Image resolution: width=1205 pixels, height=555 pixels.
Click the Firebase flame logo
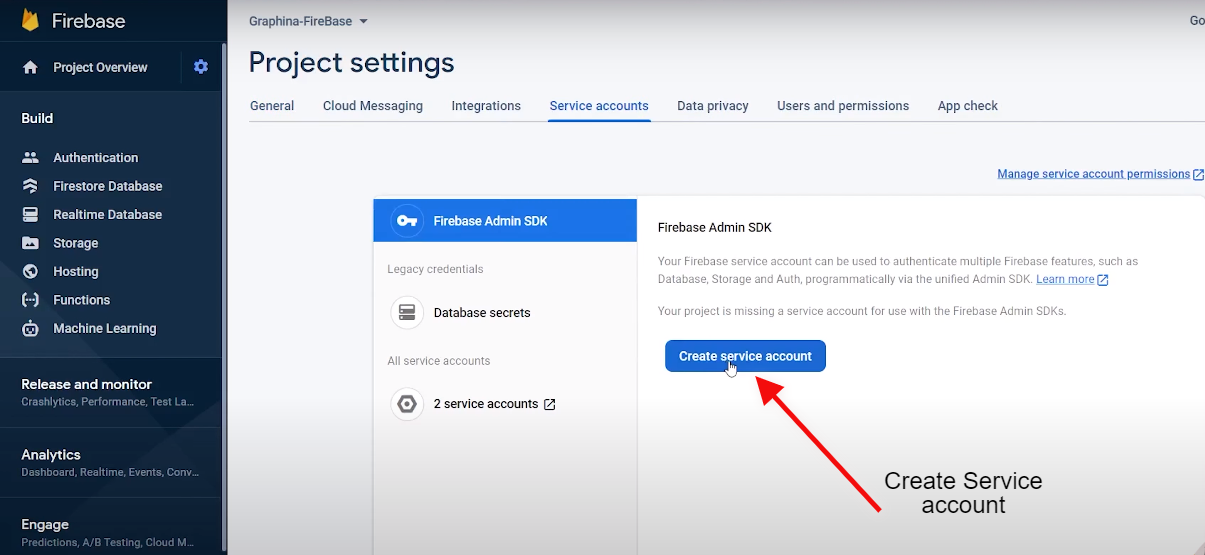point(30,20)
